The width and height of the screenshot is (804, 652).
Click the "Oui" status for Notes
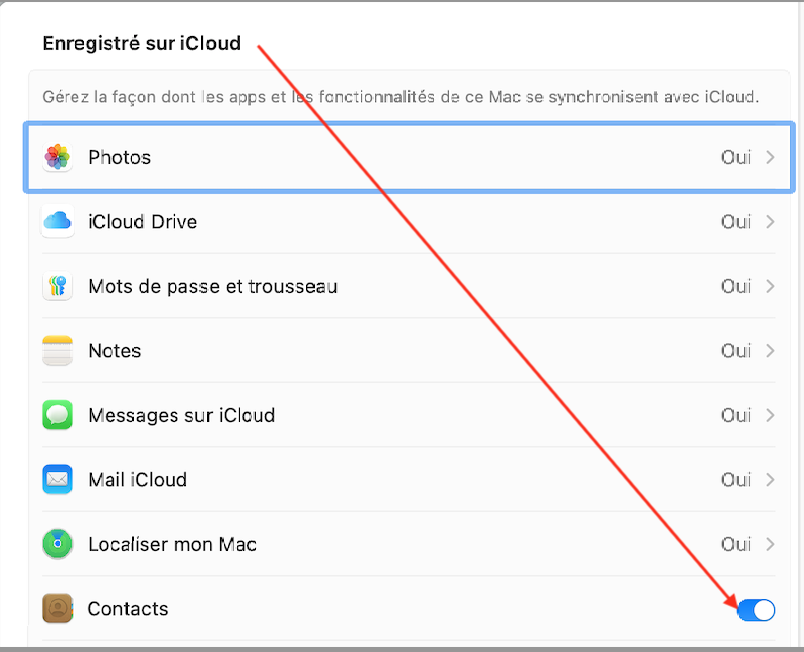click(x=736, y=351)
